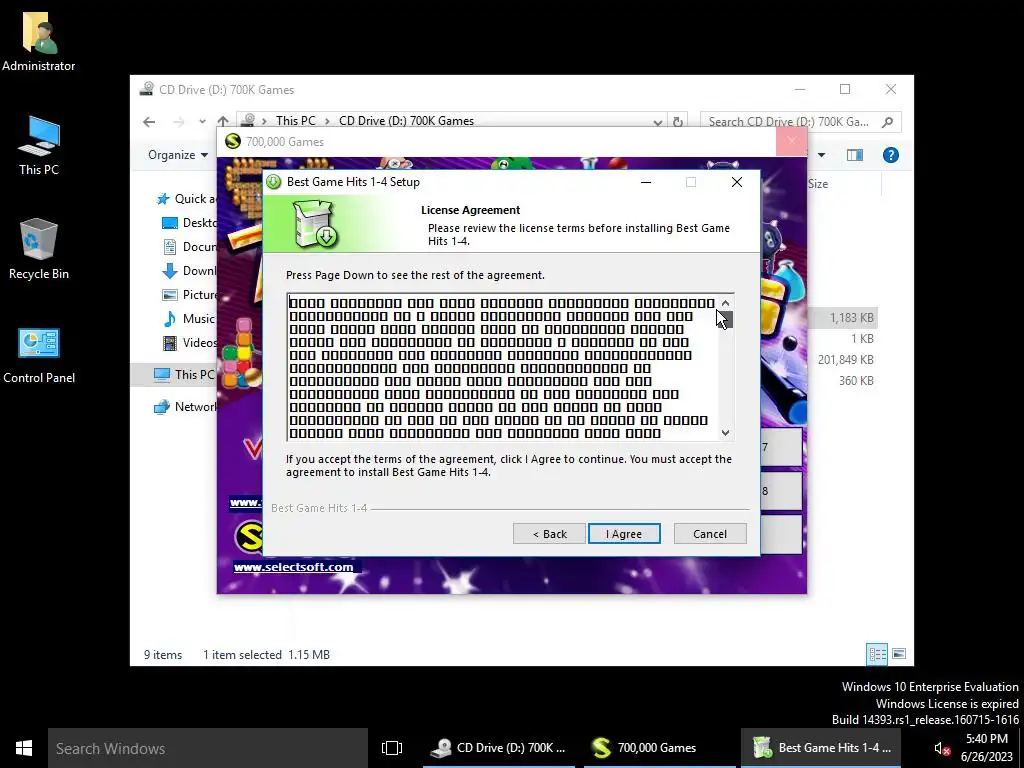Expand the address bar history dropdown
The image size is (1024, 768).
tap(658, 121)
